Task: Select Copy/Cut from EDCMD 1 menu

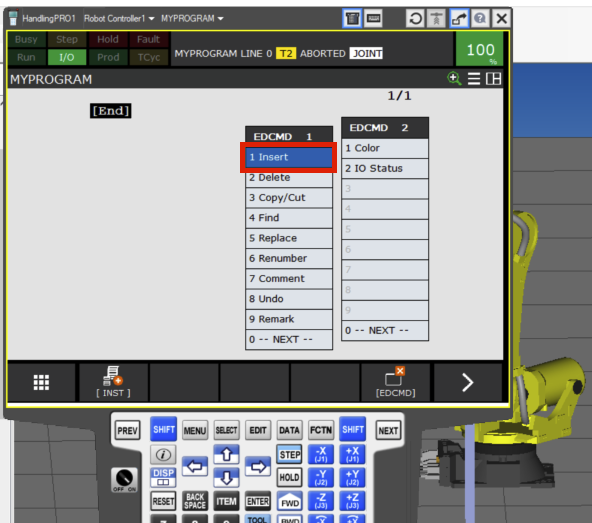Action: tap(289, 197)
